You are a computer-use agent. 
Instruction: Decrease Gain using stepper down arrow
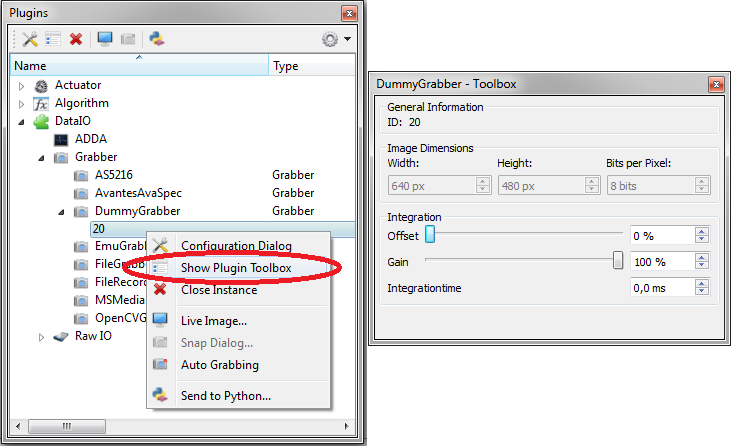tap(702, 266)
